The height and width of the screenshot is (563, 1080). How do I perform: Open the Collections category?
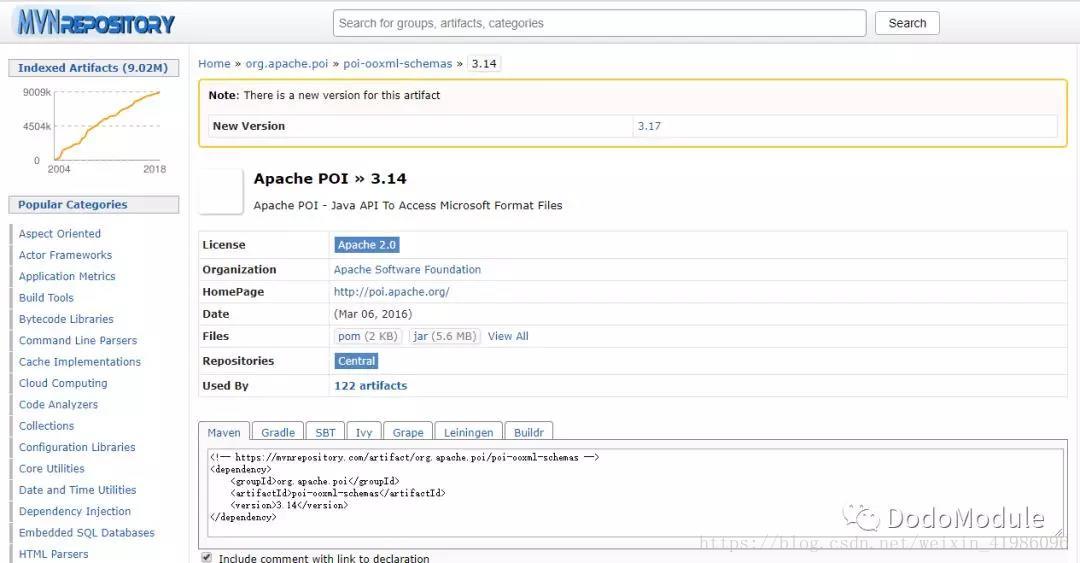click(x=46, y=426)
